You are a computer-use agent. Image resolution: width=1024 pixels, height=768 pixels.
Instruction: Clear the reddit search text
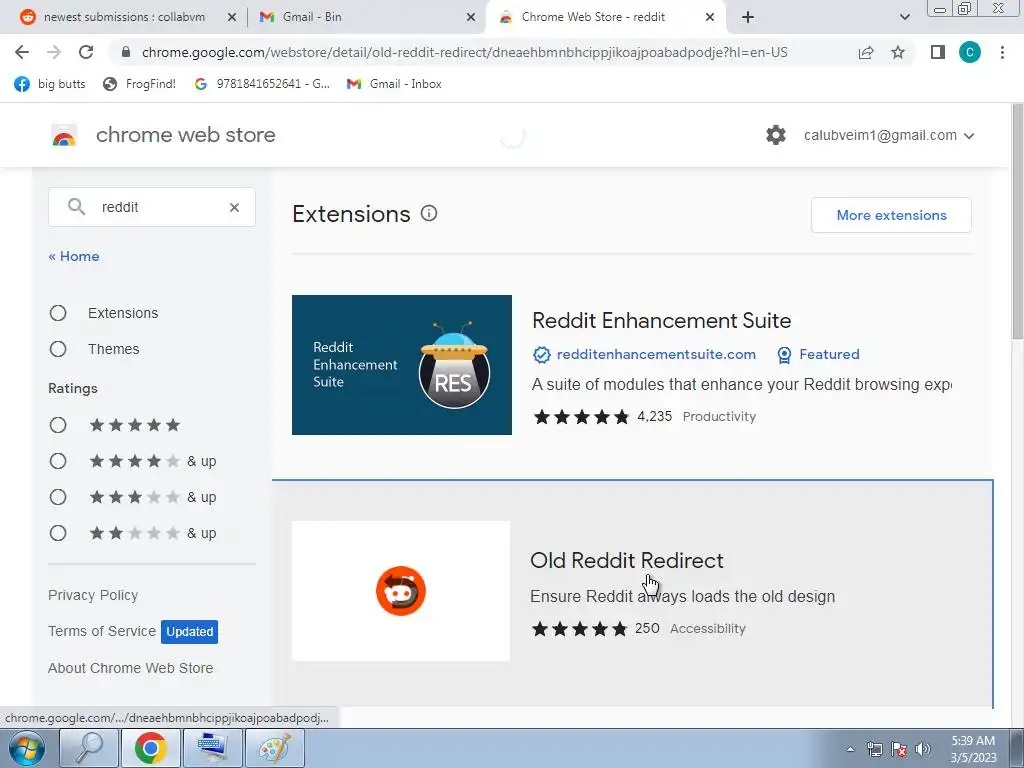click(234, 207)
